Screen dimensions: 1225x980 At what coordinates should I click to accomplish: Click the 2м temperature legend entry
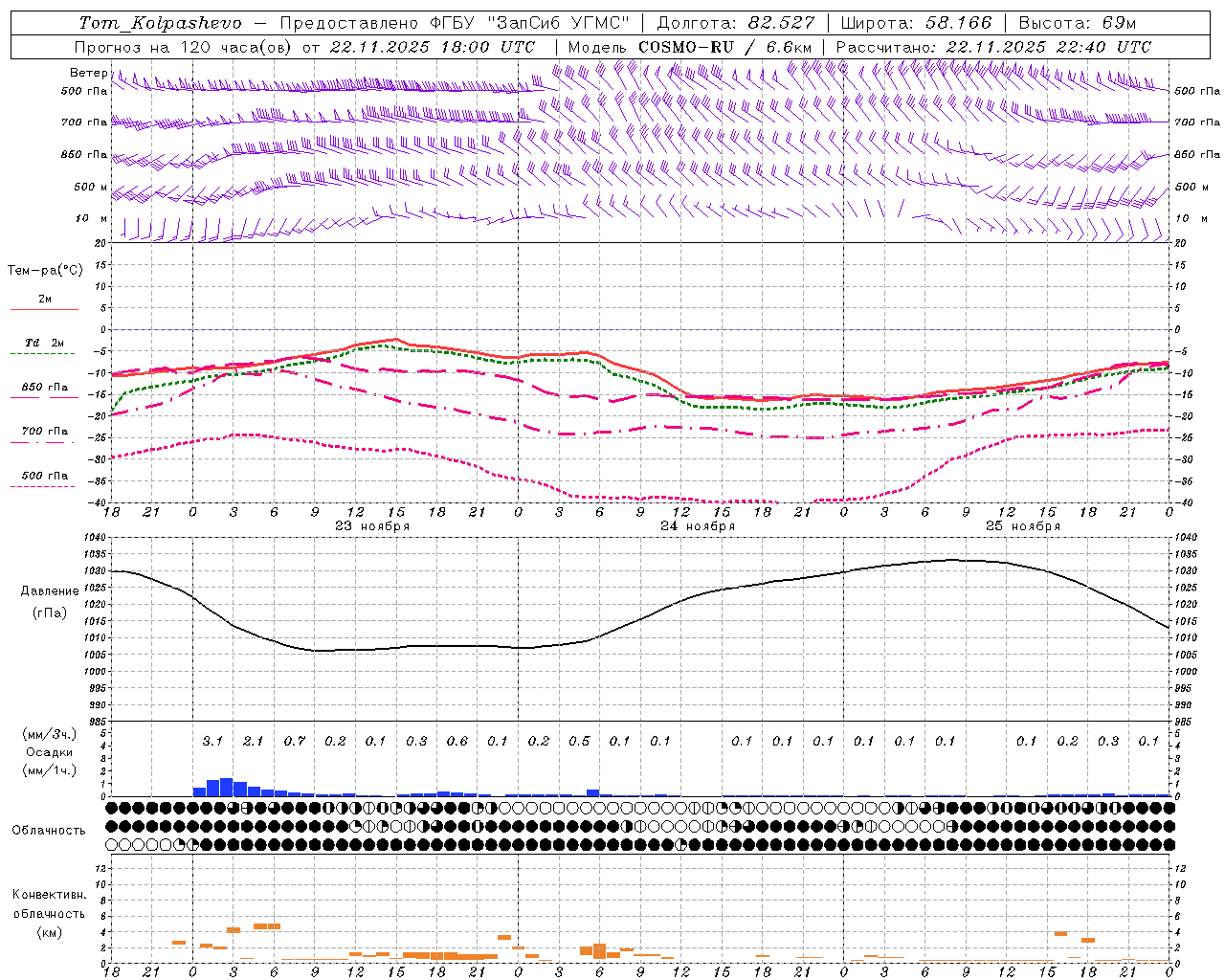[x=45, y=299]
